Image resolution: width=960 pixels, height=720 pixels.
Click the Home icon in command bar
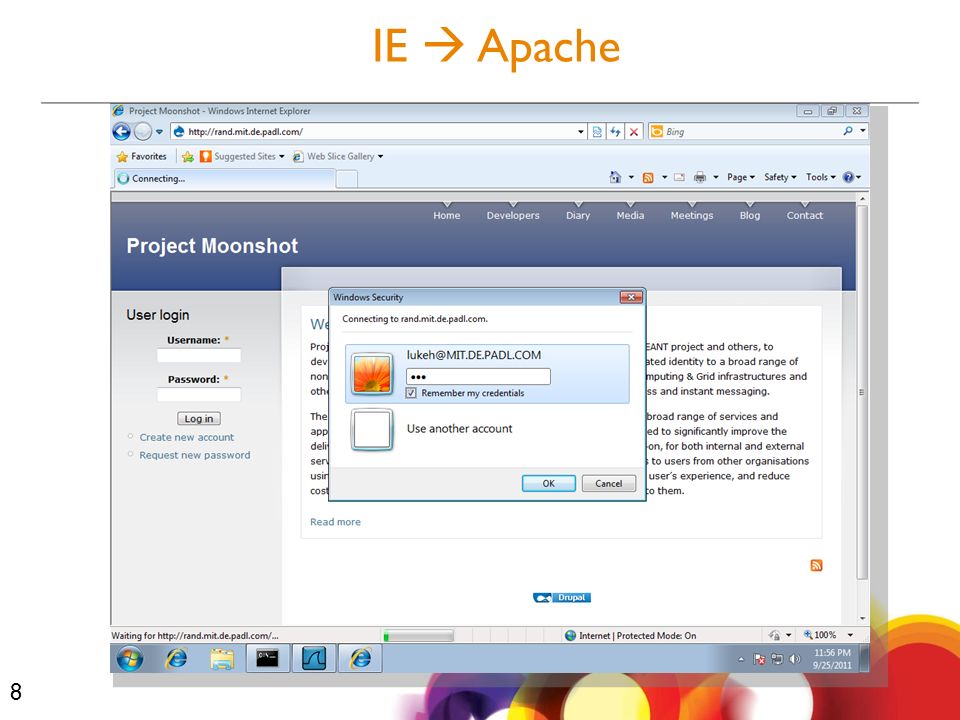(x=615, y=178)
